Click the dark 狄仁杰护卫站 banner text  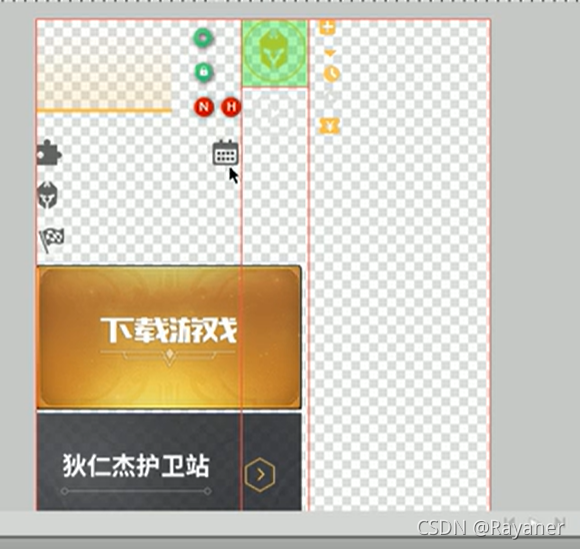tap(136, 466)
